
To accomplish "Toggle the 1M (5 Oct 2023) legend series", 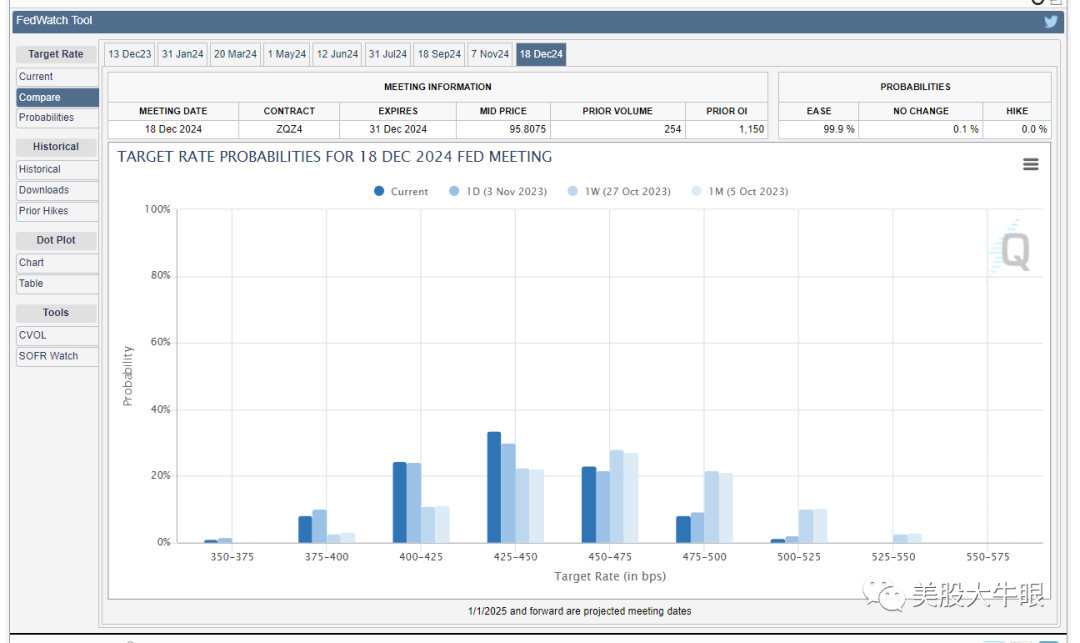I will tap(740, 191).
